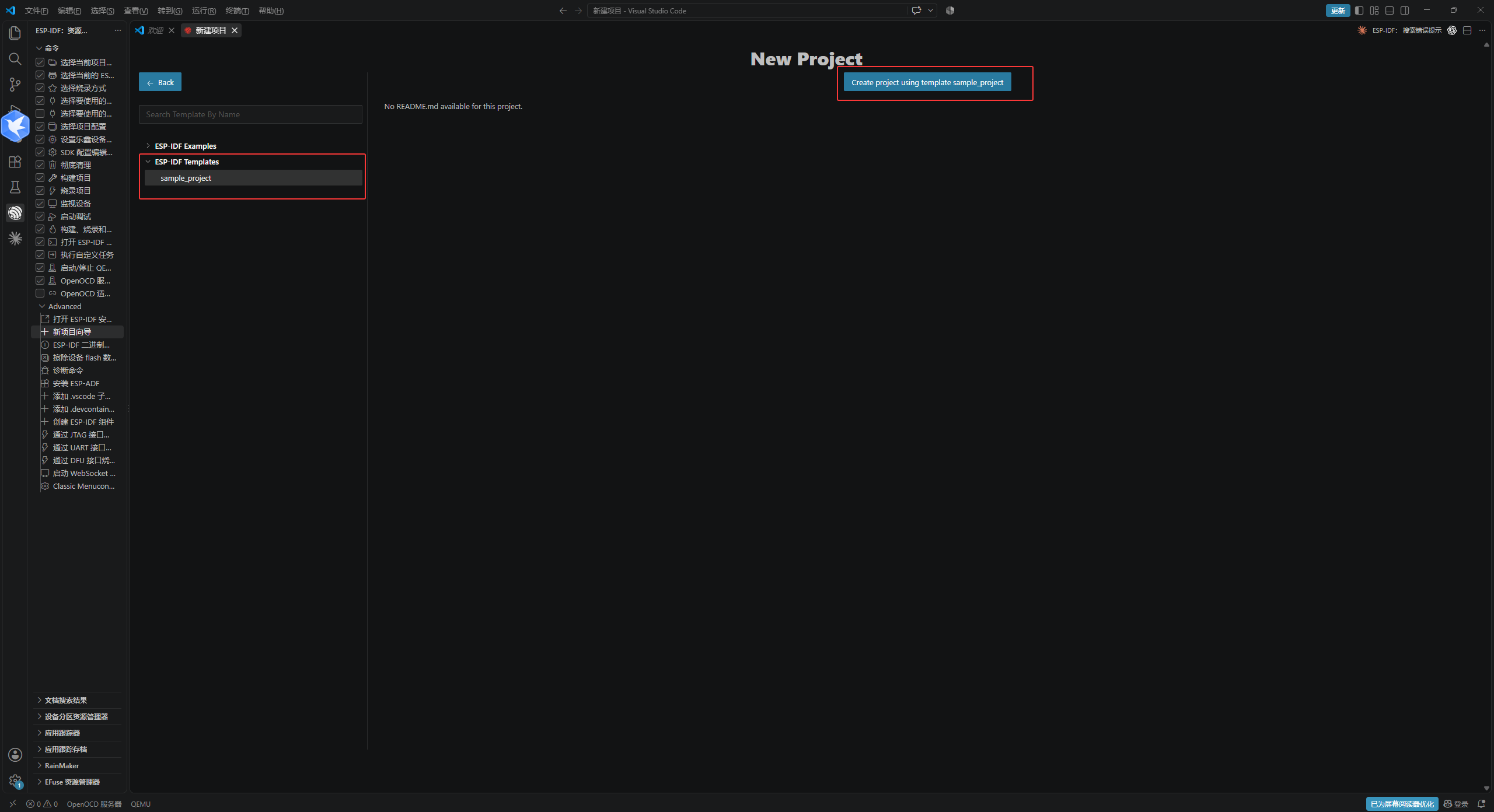Open the Accounts icon in the activity bar
The height and width of the screenshot is (812, 1494).
[15, 755]
